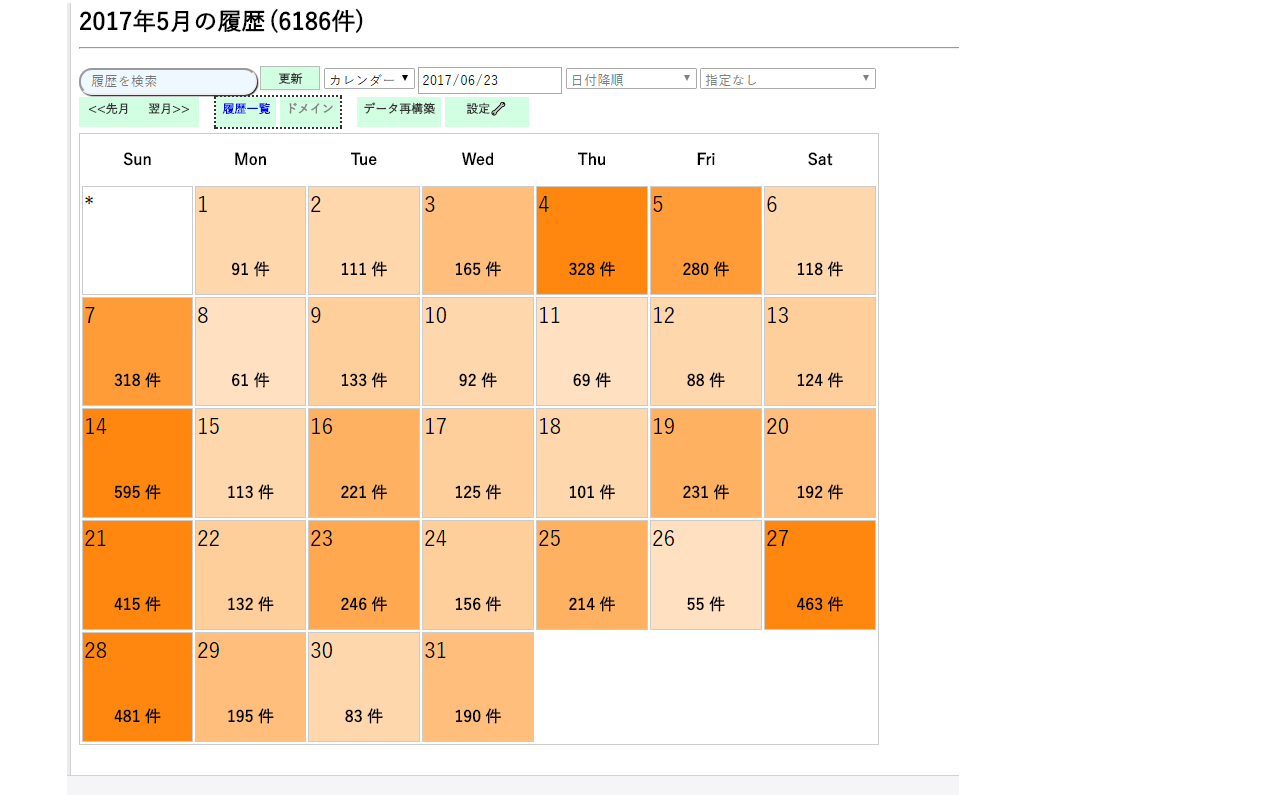1280x800 pixels.
Task: Open May 11 cell with 69 件
Action: point(592,351)
